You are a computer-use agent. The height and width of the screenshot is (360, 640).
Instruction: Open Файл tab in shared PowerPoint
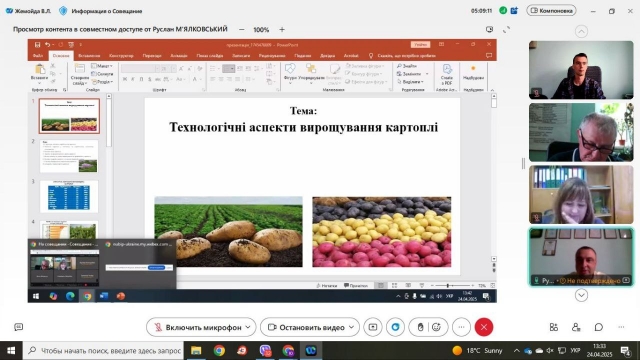click(38, 56)
